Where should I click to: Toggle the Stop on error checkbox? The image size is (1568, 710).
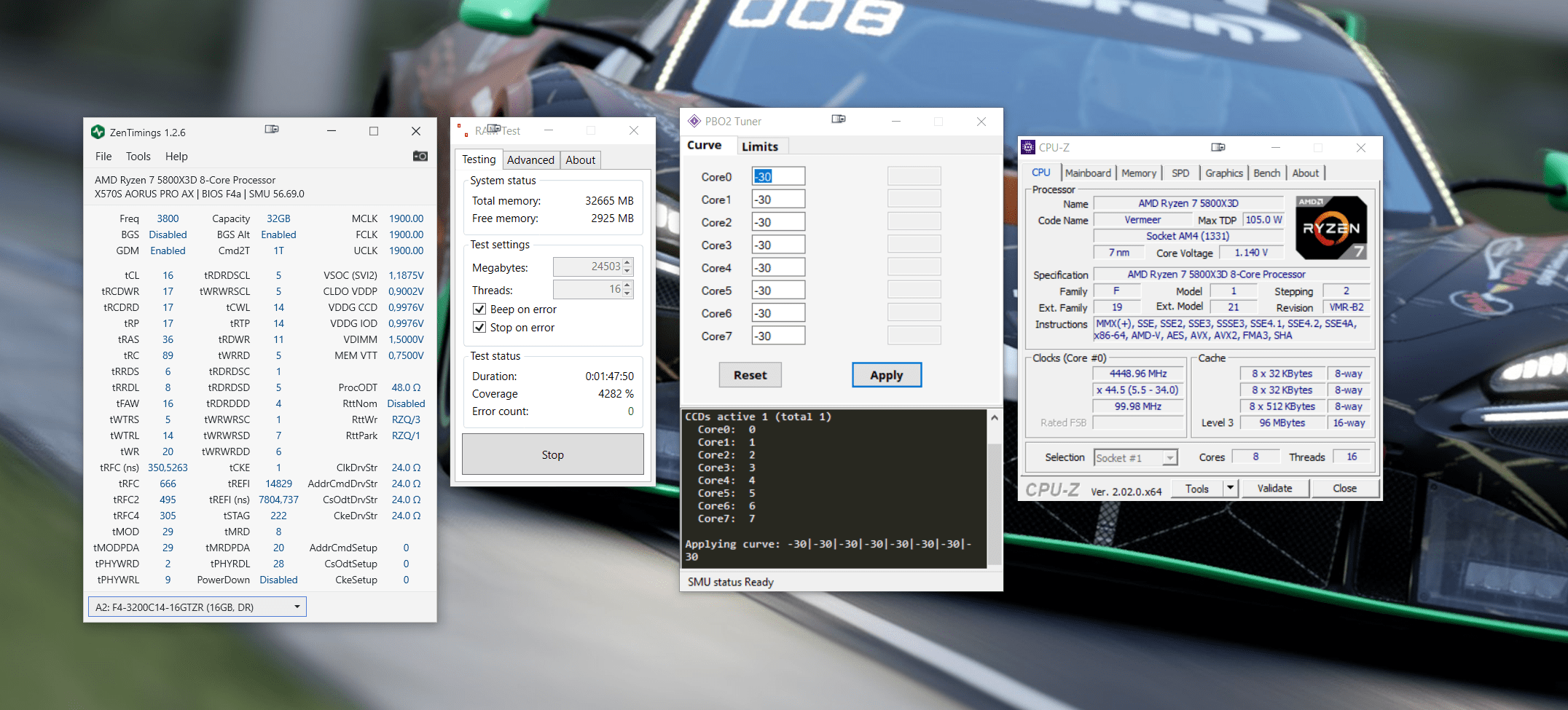(x=479, y=327)
